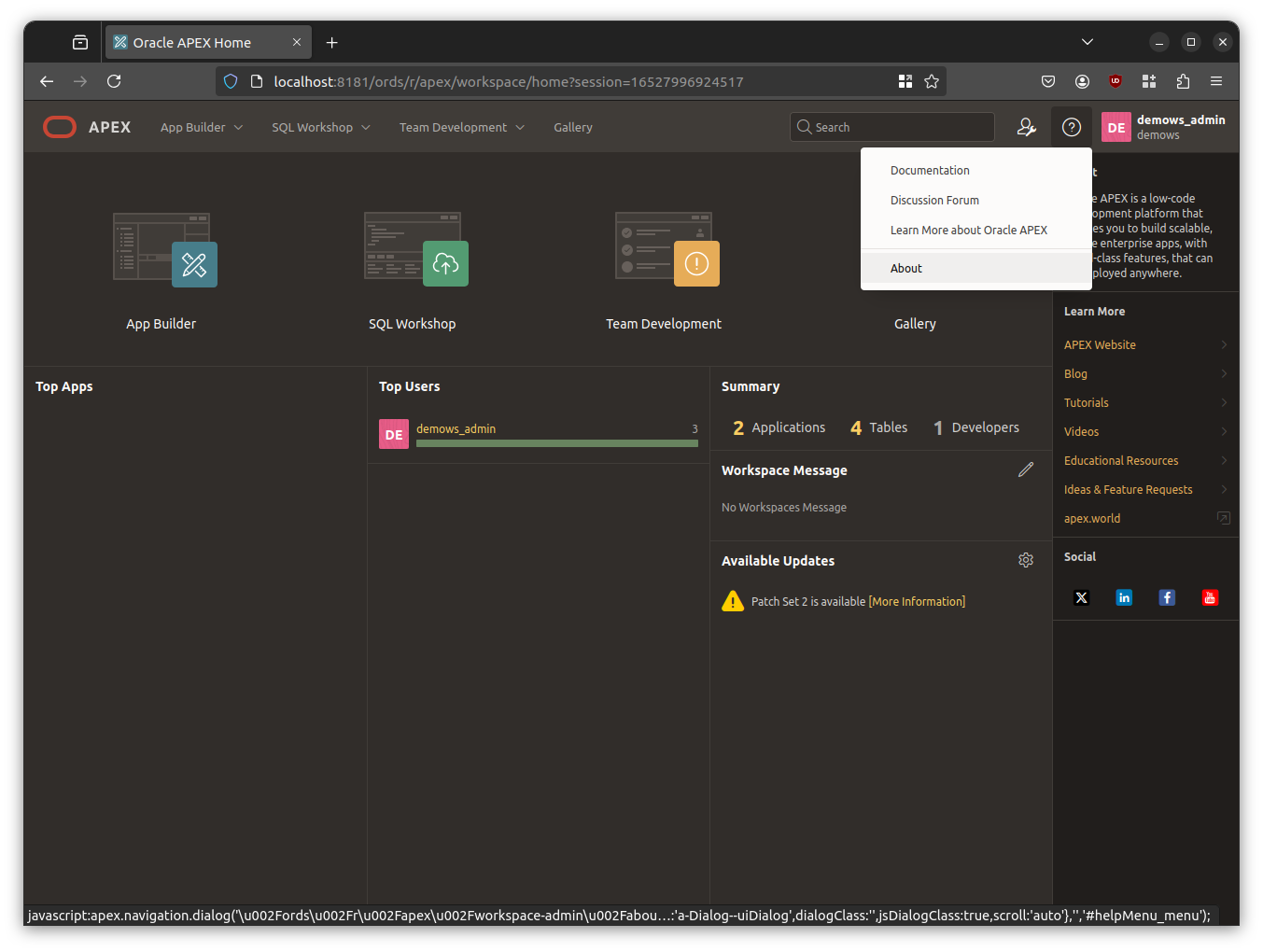Expand the App Builder navigation dropdown
Screen dimensions: 1263x952
[201, 127]
